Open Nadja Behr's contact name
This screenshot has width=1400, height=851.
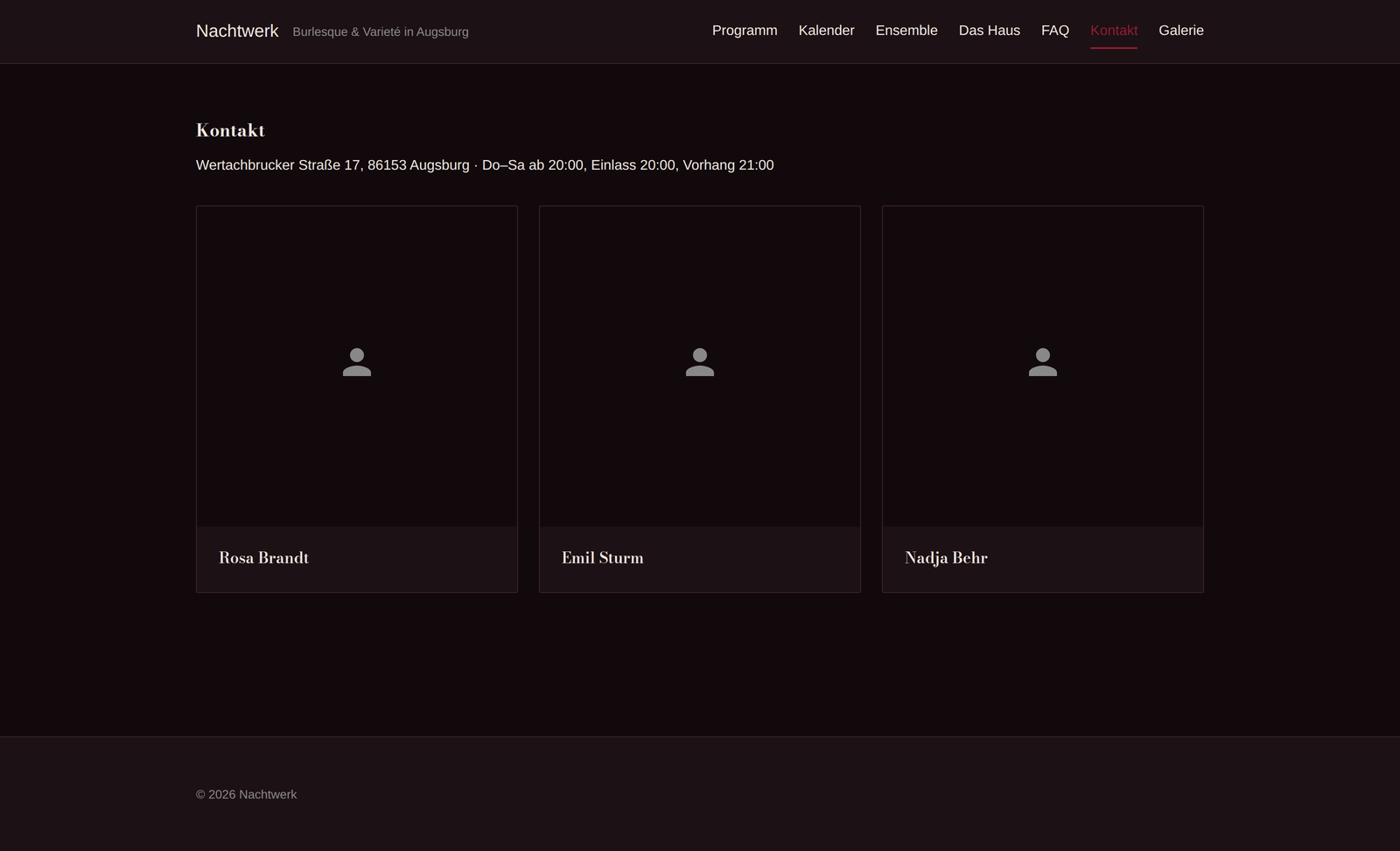(946, 558)
